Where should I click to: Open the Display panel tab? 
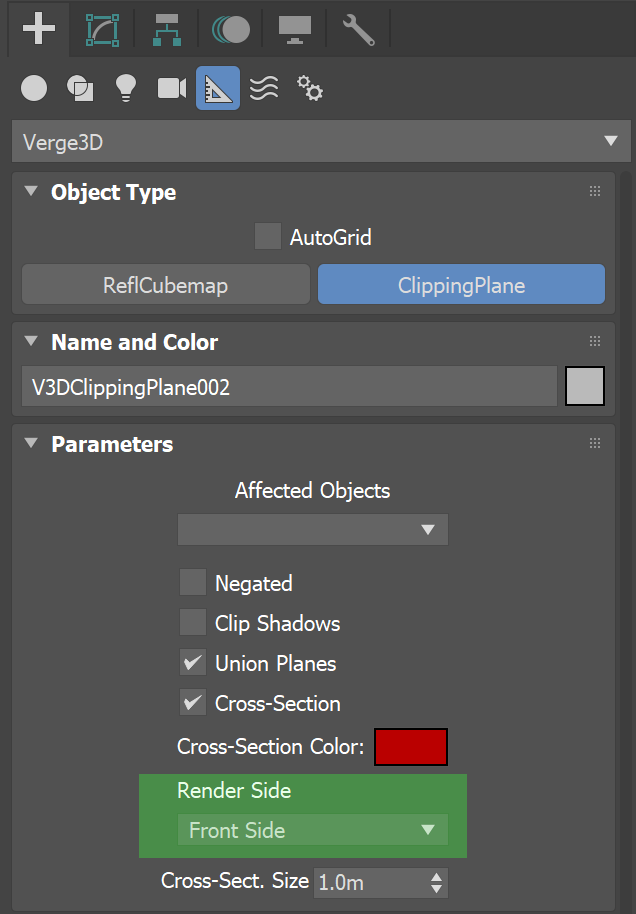pos(294,29)
